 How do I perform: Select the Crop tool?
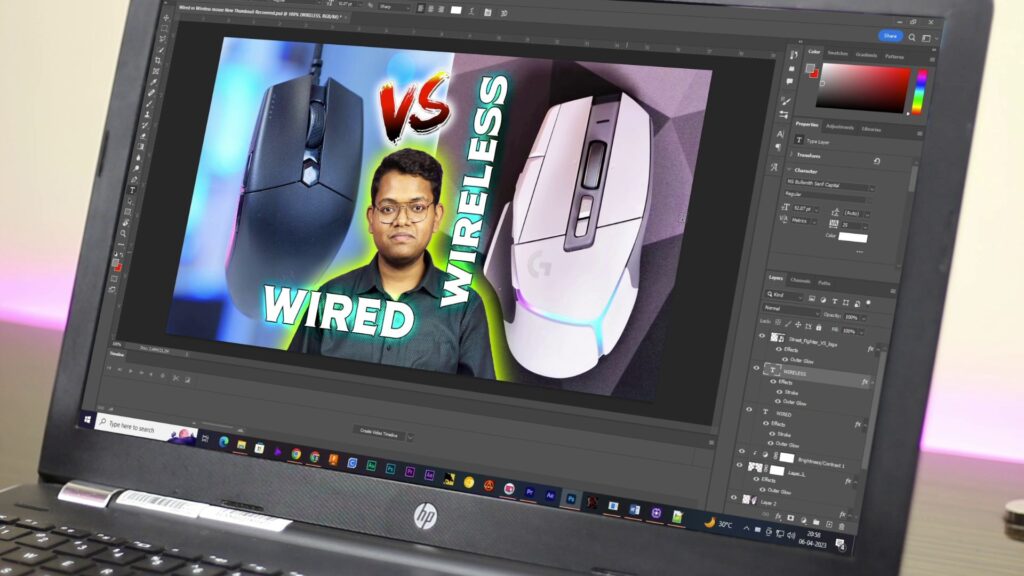[x=157, y=60]
